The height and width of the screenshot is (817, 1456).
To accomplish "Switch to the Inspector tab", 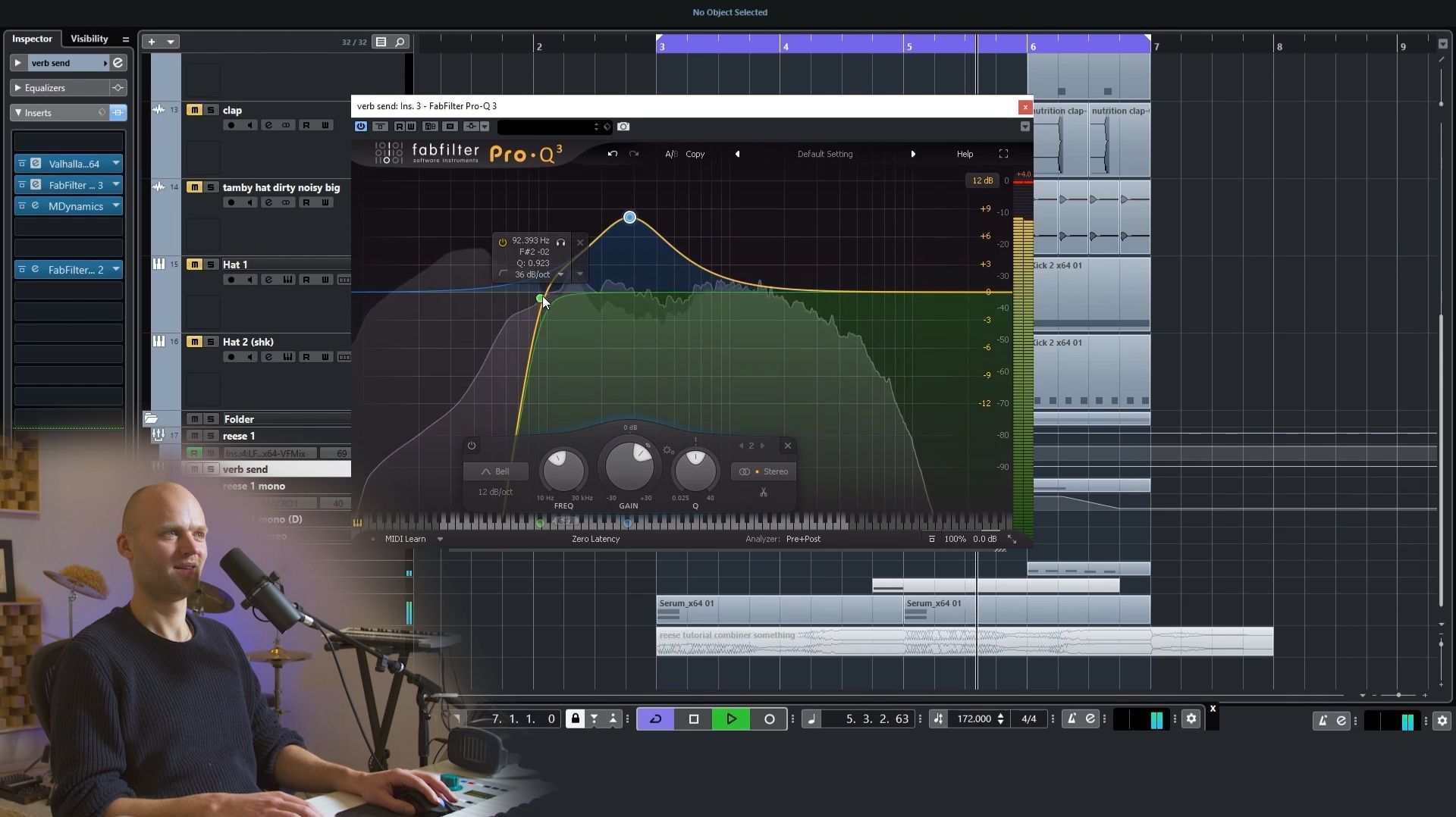I will [32, 39].
